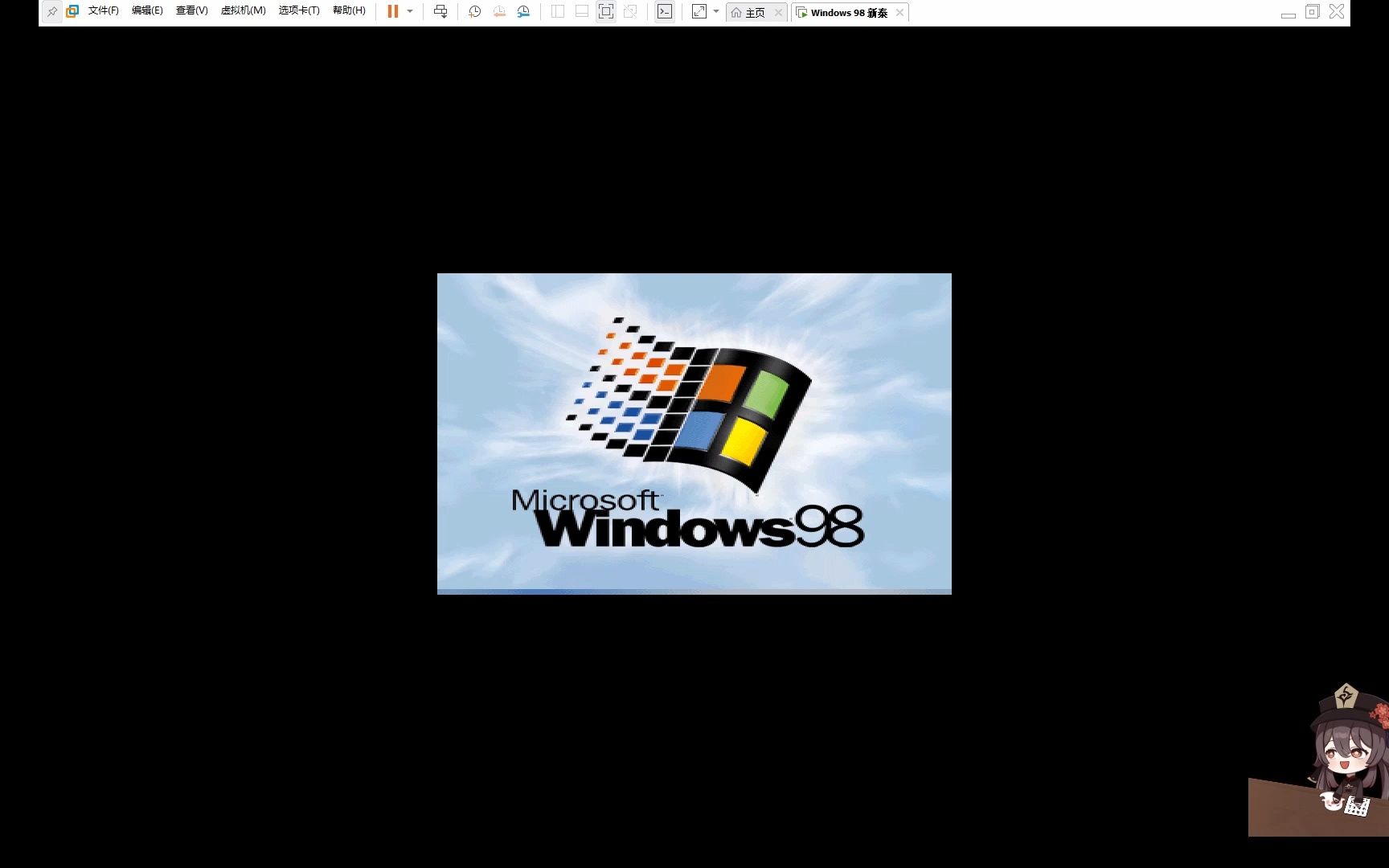Click the stretch guest display icon
The image size is (1389, 868).
699,11
